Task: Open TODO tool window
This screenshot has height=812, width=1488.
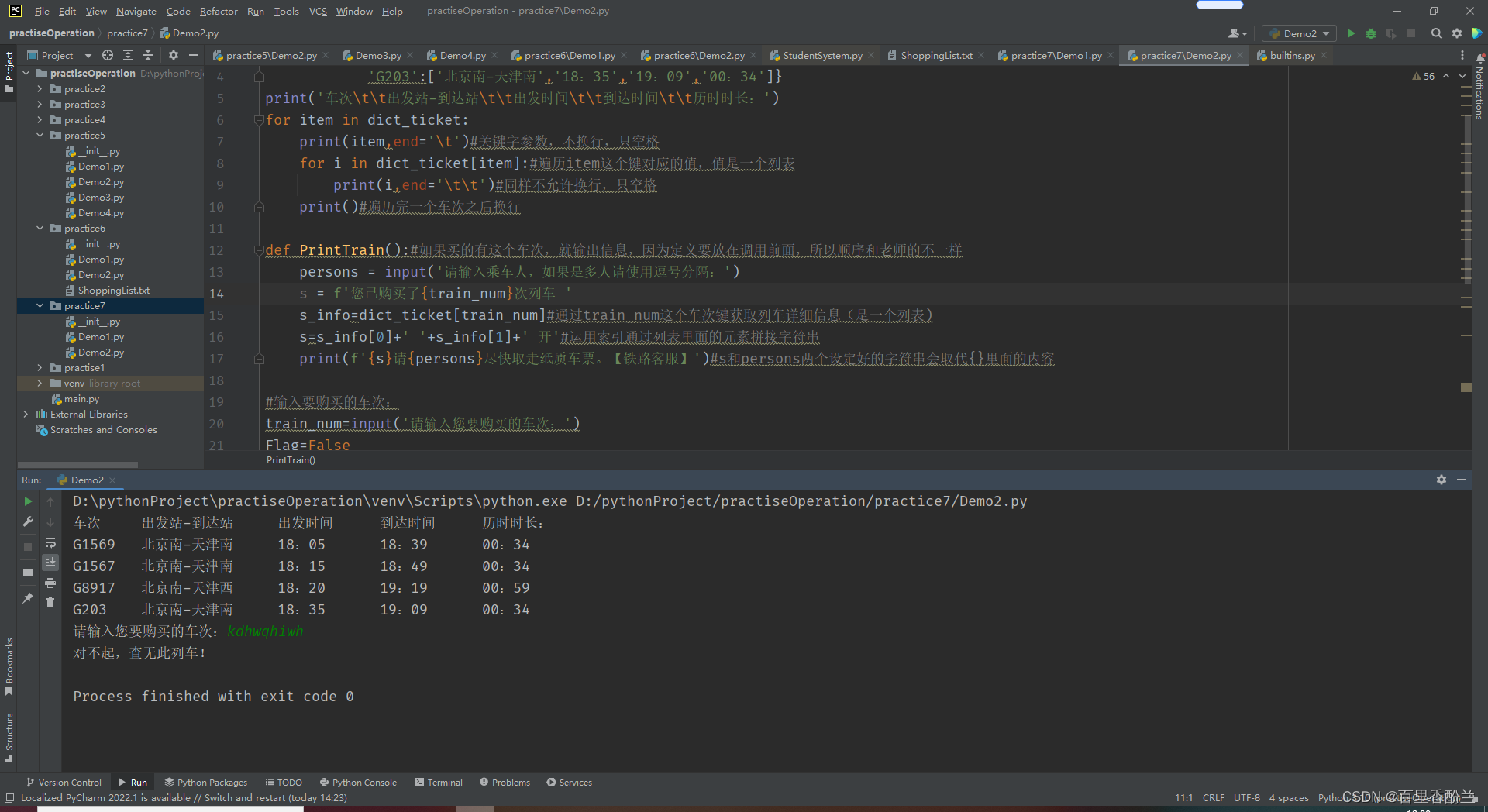Action: click(x=284, y=783)
